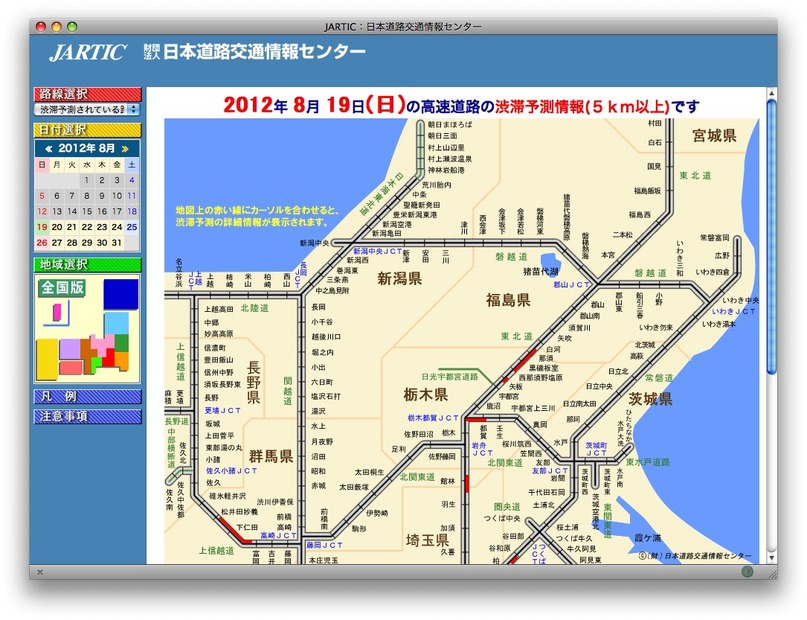The image size is (807, 620).
Task: Click the vertical scrollbar thumb
Action: 771,237
